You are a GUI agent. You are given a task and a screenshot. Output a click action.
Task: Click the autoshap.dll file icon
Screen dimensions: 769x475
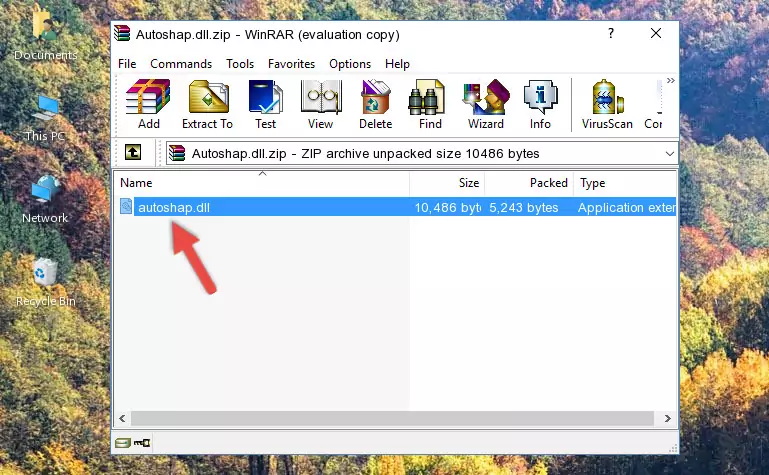[126, 206]
